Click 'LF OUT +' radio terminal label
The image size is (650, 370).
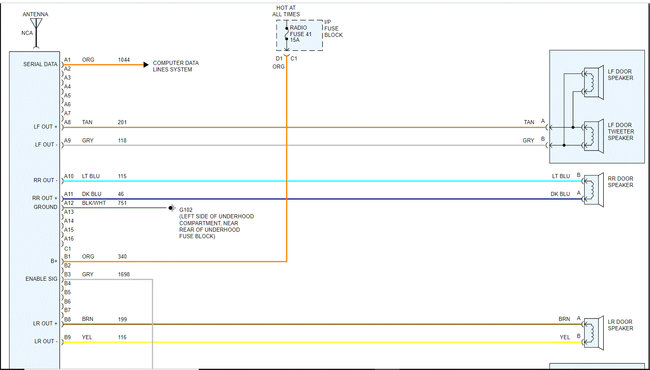coord(46,126)
